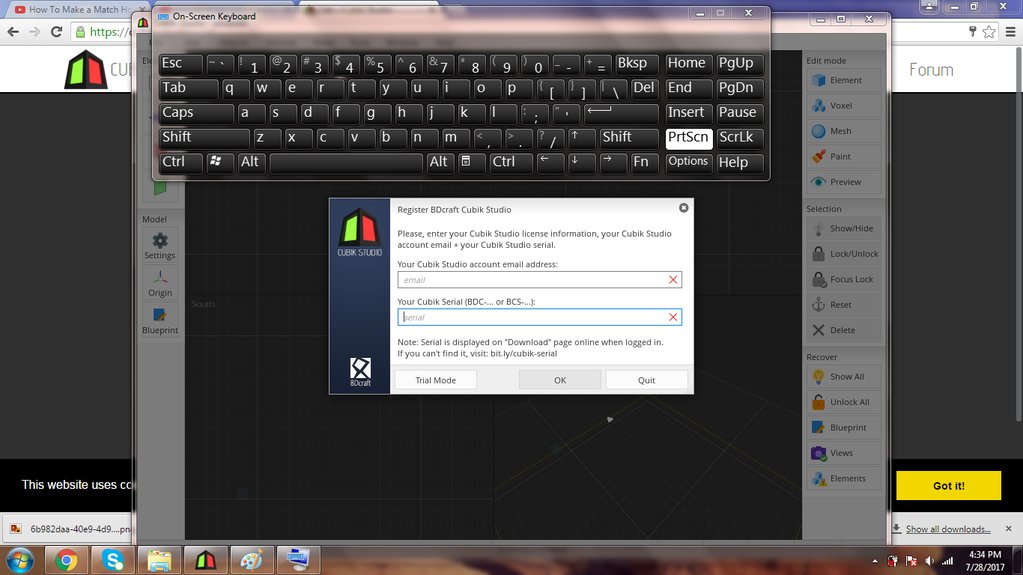
Task: Click the Got it! cookie button
Action: 948,486
